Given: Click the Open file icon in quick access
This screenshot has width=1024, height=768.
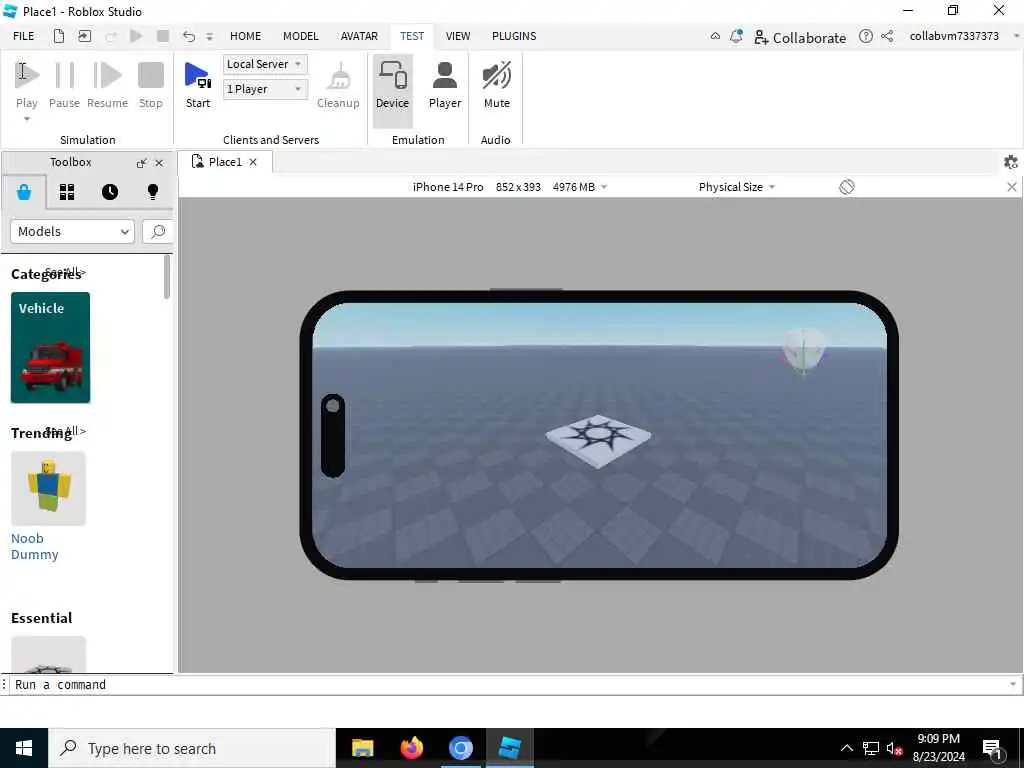Looking at the screenshot, I should click(85, 36).
